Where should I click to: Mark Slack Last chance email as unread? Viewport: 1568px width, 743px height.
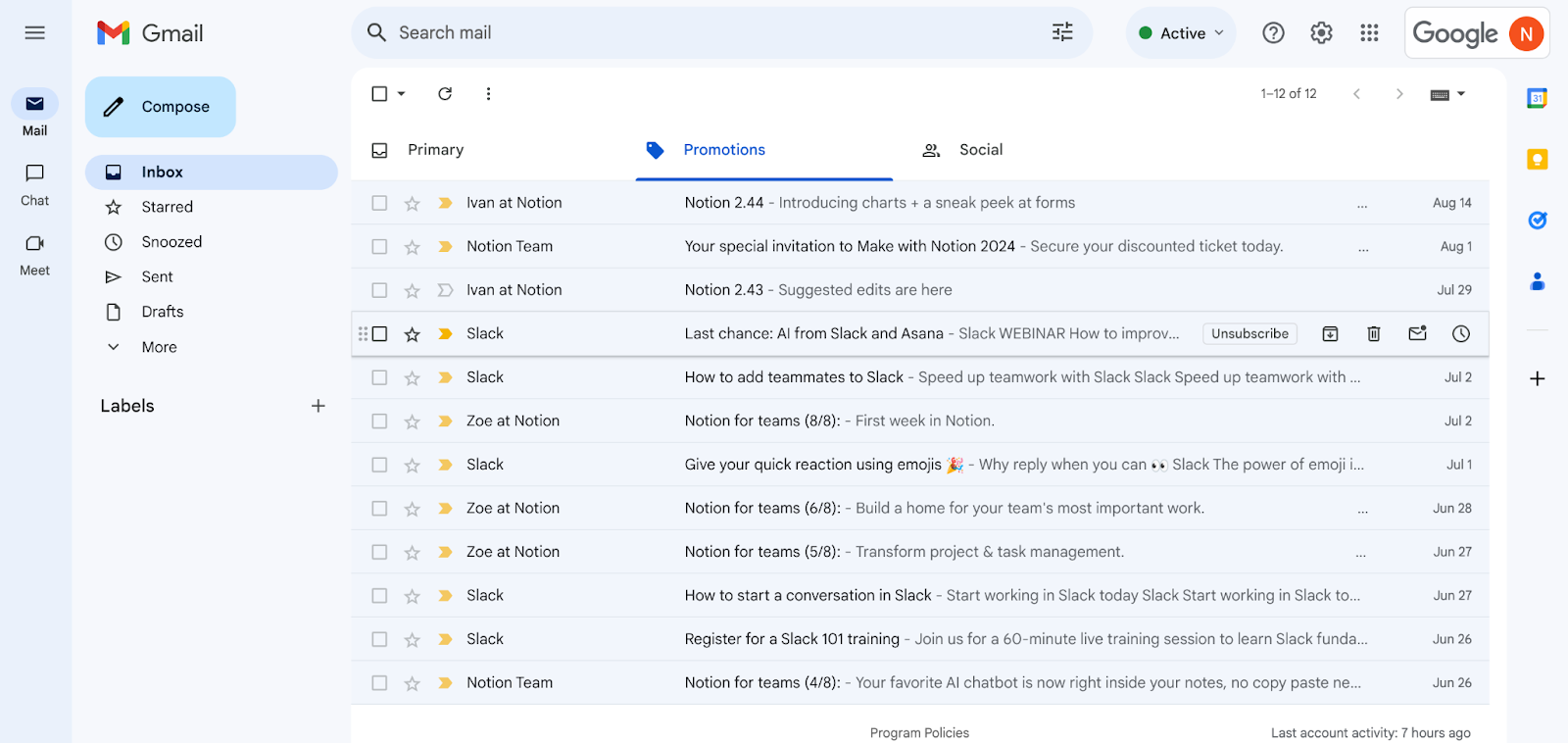(1417, 334)
